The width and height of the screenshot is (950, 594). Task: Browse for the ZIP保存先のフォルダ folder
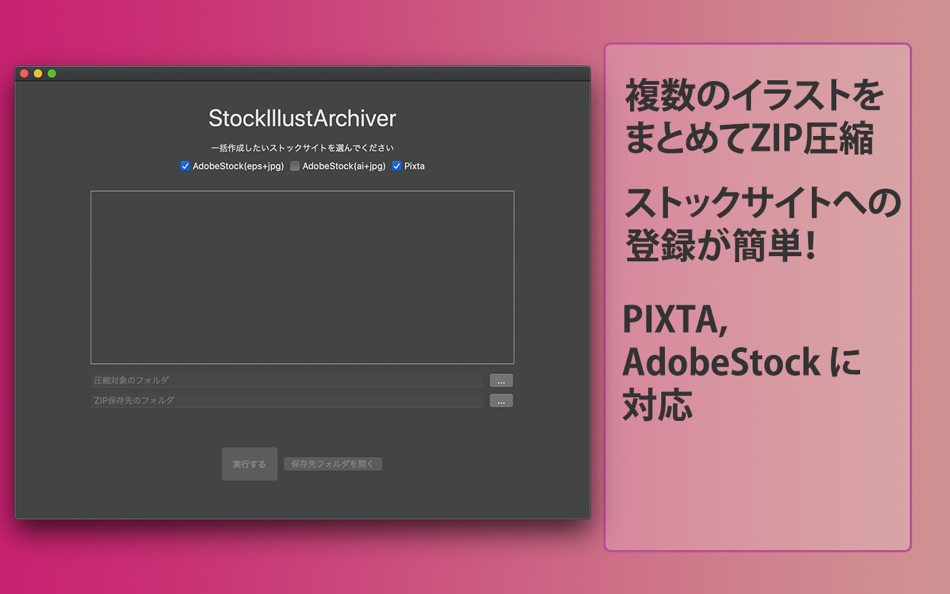point(501,401)
